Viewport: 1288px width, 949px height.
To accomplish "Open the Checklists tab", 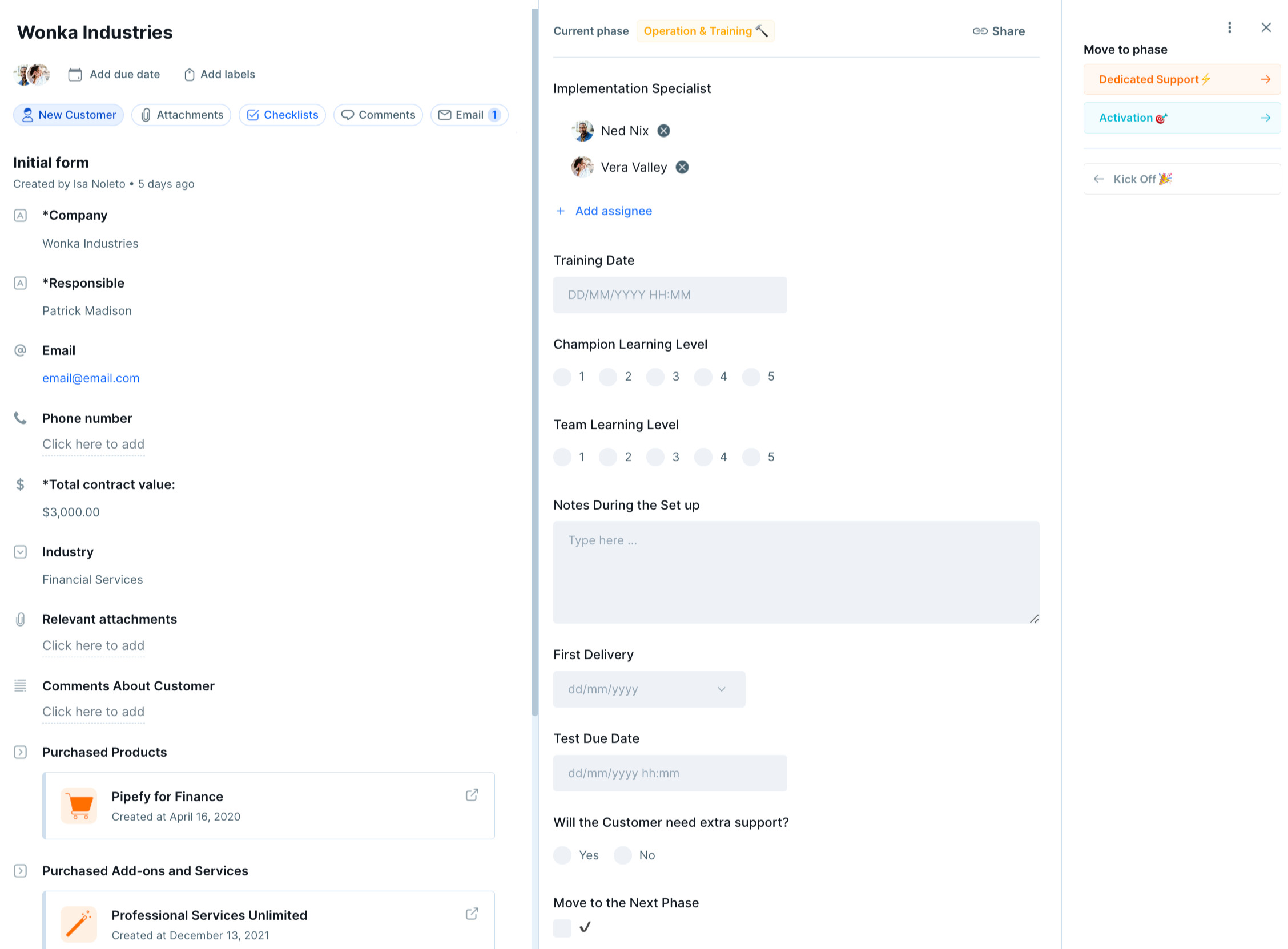I will click(282, 115).
